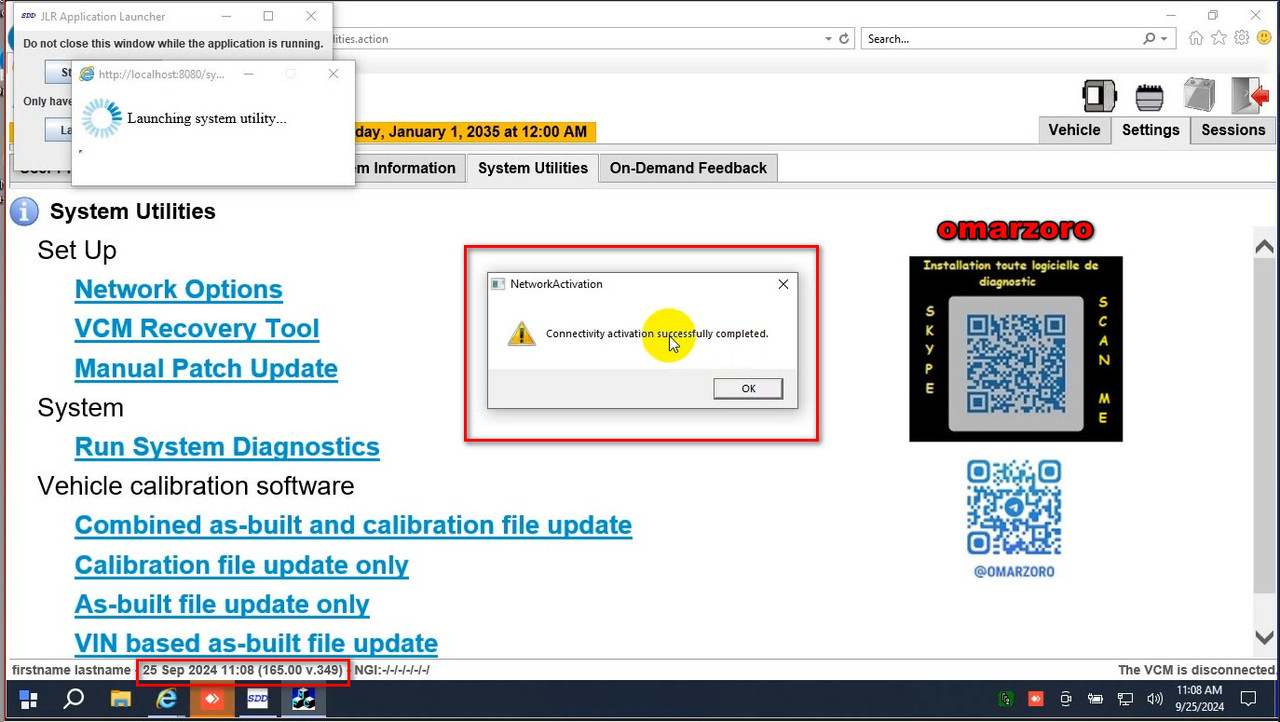The width and height of the screenshot is (1280, 722).
Task: Open taskbar search magnifier
Action: 73,699
